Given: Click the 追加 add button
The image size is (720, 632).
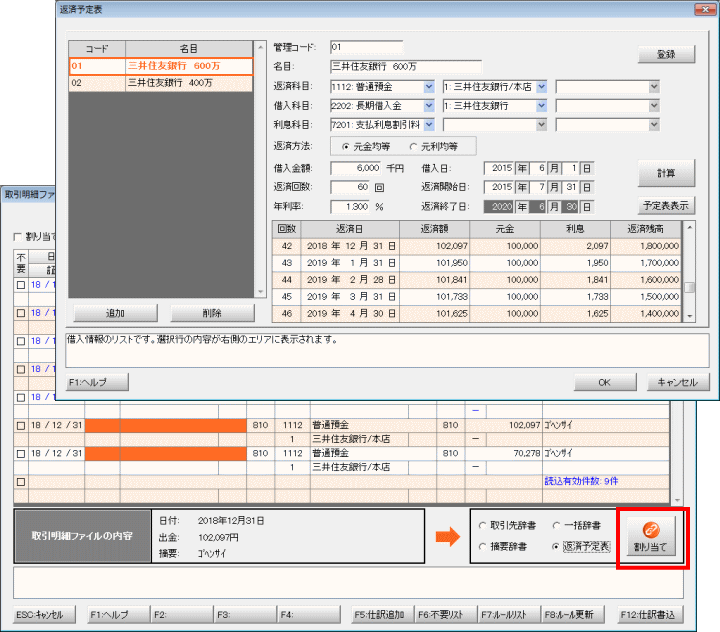Looking at the screenshot, I should pos(115,313).
